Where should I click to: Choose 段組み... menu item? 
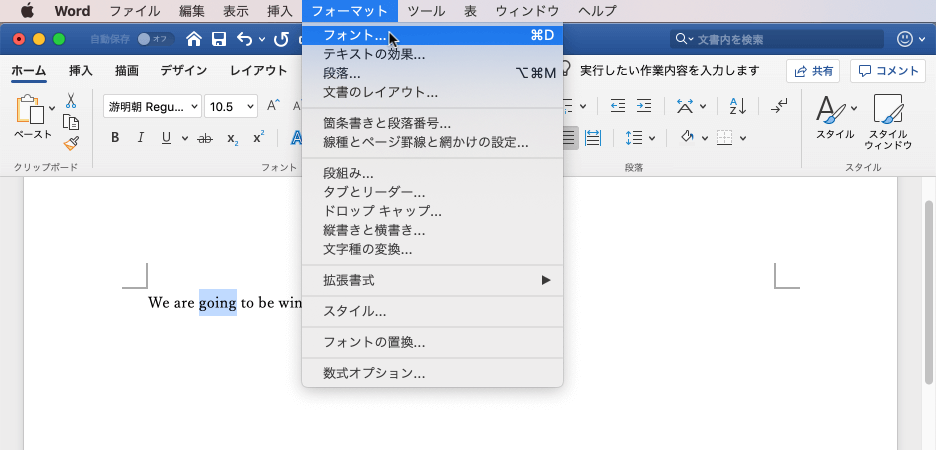click(432, 174)
